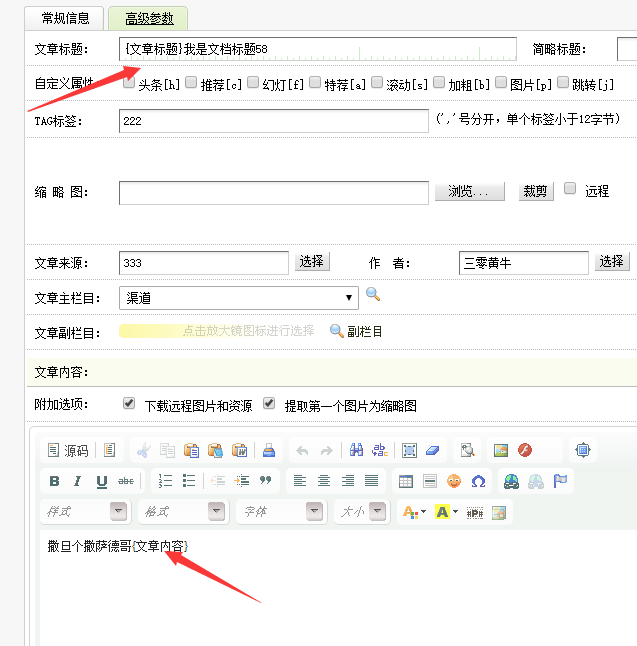Toggle Strikethrough formatting
The height and width of the screenshot is (646, 637).
(126, 481)
